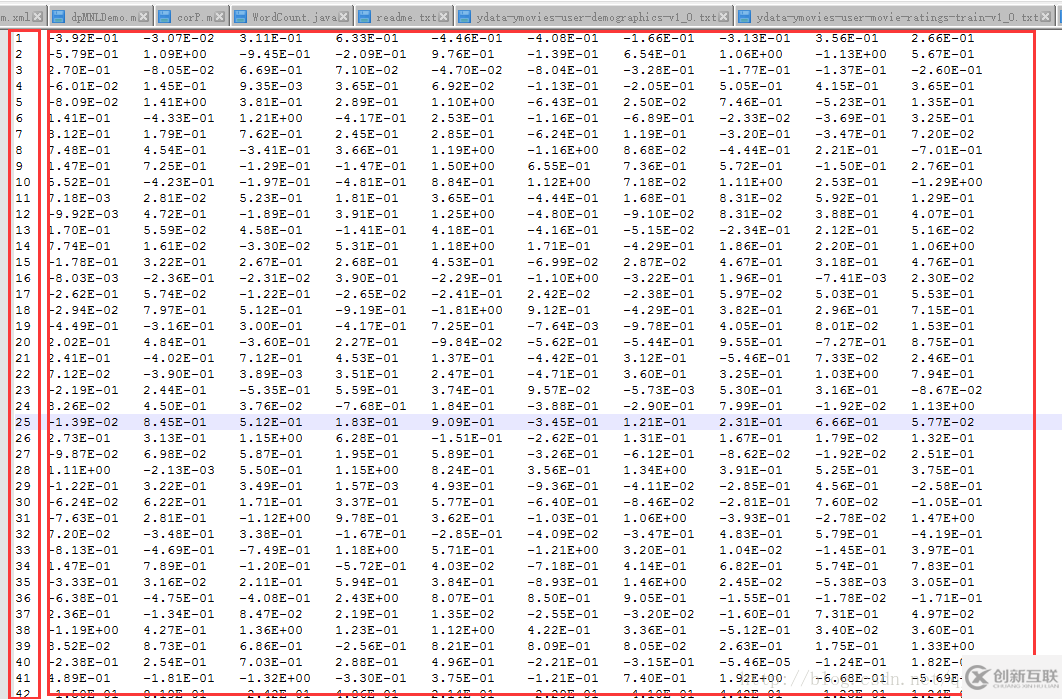Image resolution: width=1062 pixels, height=699 pixels.
Task: Click value 9.35E-03 in line 4
Action: tap(271, 87)
